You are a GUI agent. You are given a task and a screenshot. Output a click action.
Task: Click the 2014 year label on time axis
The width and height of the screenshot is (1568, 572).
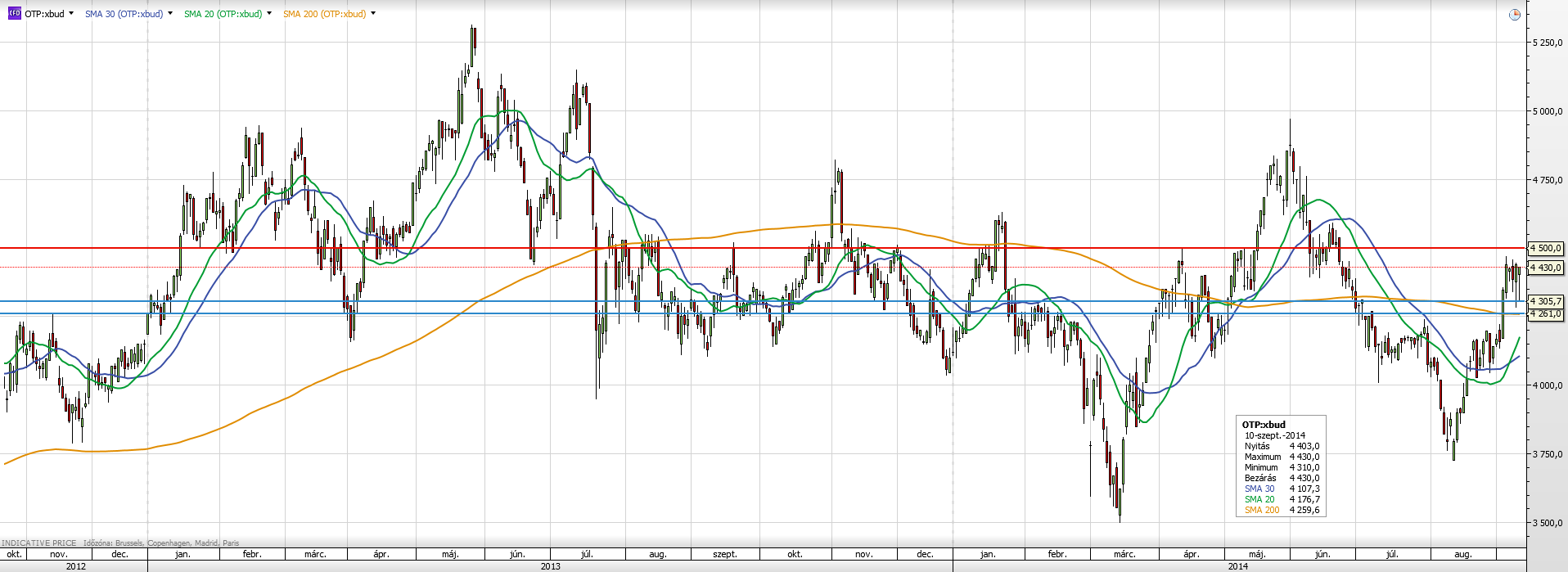click(x=1238, y=566)
